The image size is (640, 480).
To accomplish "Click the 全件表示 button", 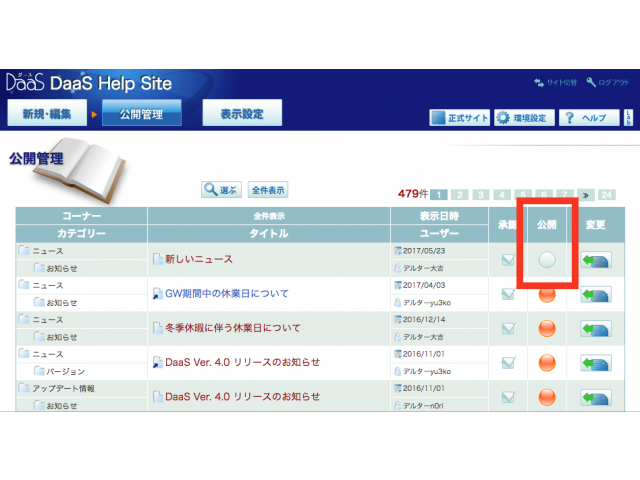I will pyautogui.click(x=268, y=189).
